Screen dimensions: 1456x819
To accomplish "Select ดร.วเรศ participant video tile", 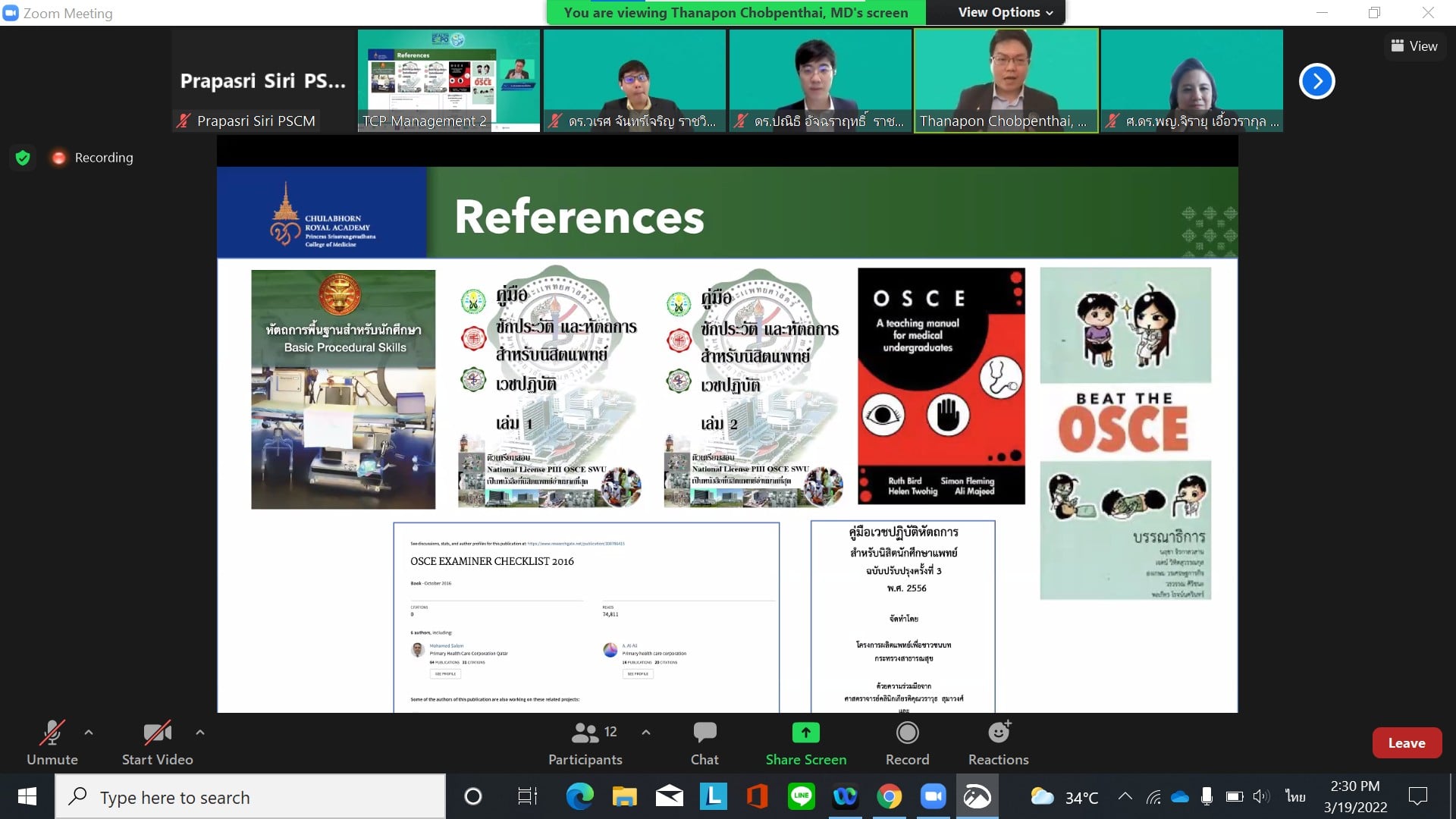I will tap(635, 81).
